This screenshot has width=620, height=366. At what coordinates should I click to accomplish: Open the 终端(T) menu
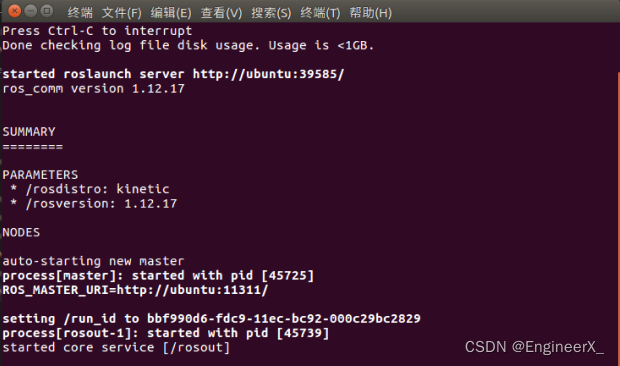click(320, 13)
